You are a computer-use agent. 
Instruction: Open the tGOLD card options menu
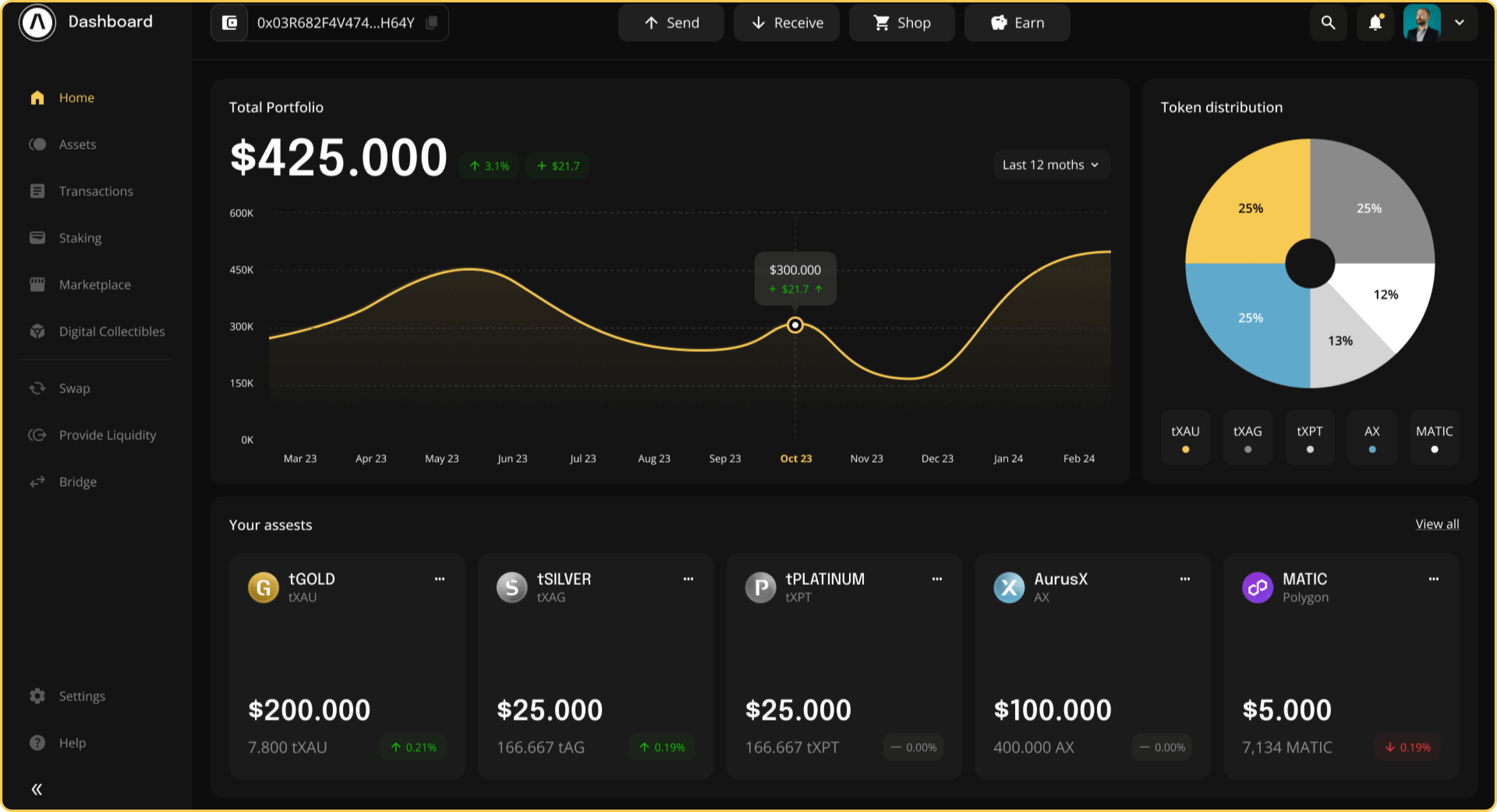[440, 579]
